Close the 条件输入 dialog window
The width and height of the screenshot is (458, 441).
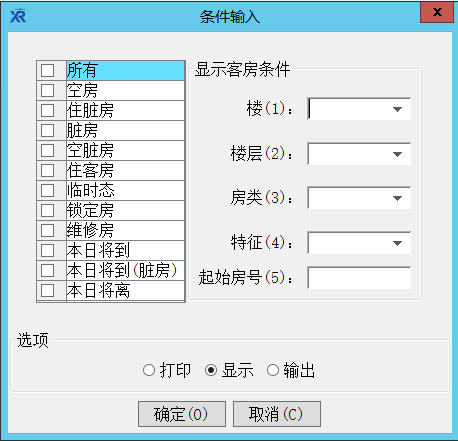click(437, 13)
